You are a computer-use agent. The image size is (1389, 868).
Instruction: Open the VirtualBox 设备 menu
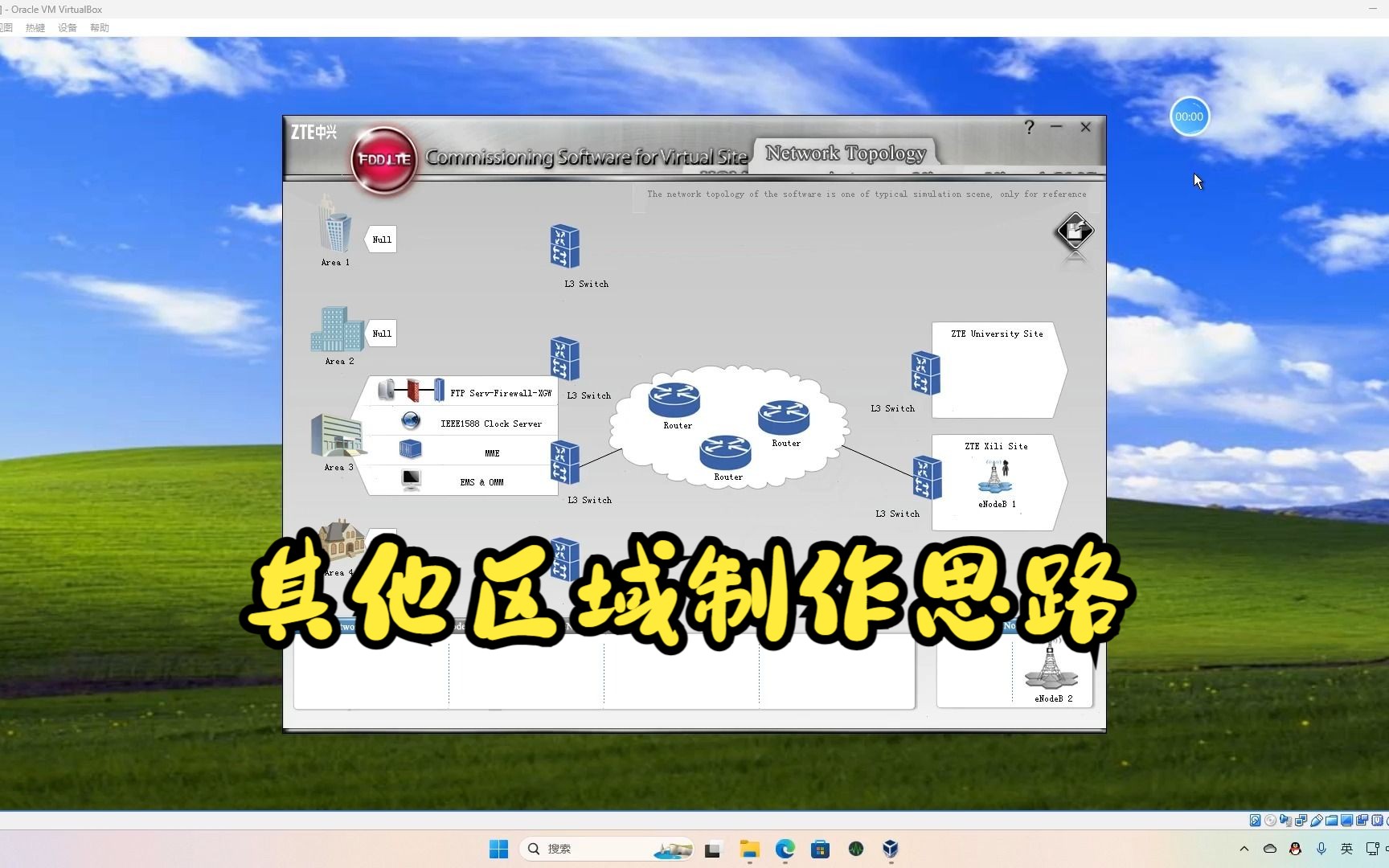(68, 27)
